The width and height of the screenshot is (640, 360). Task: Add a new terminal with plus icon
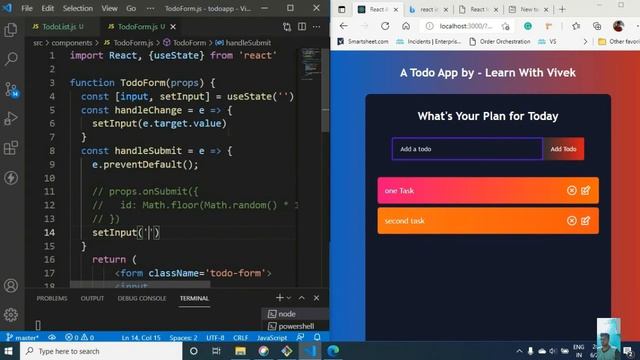point(280,298)
